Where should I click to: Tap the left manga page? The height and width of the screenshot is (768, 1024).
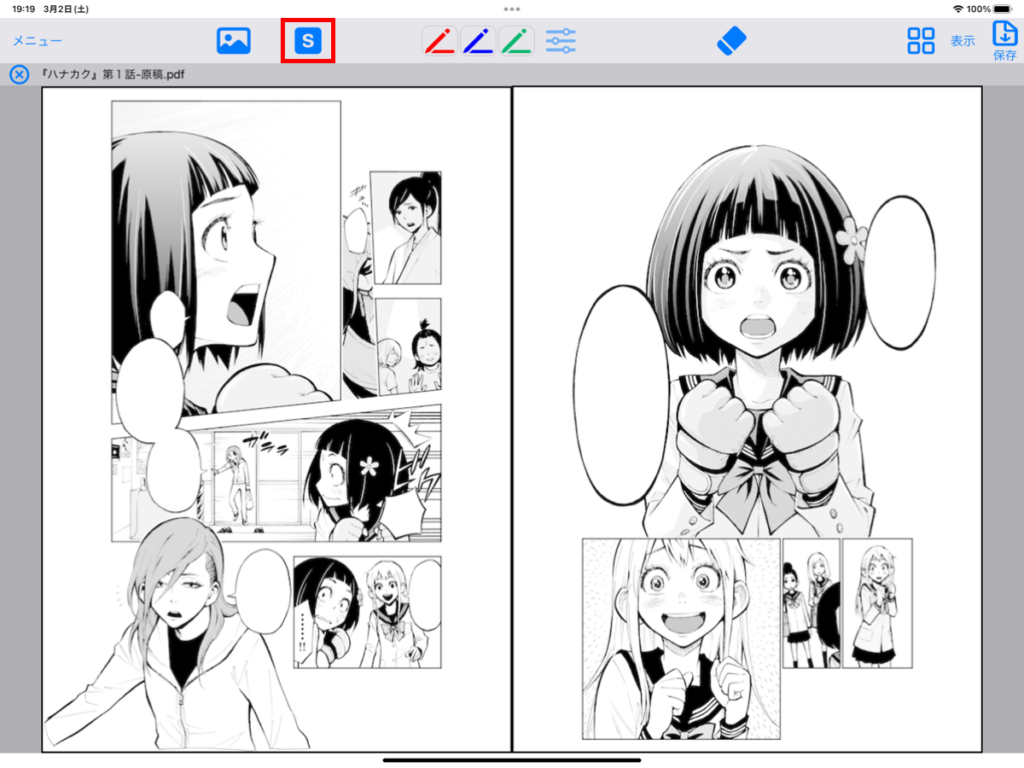coord(276,419)
